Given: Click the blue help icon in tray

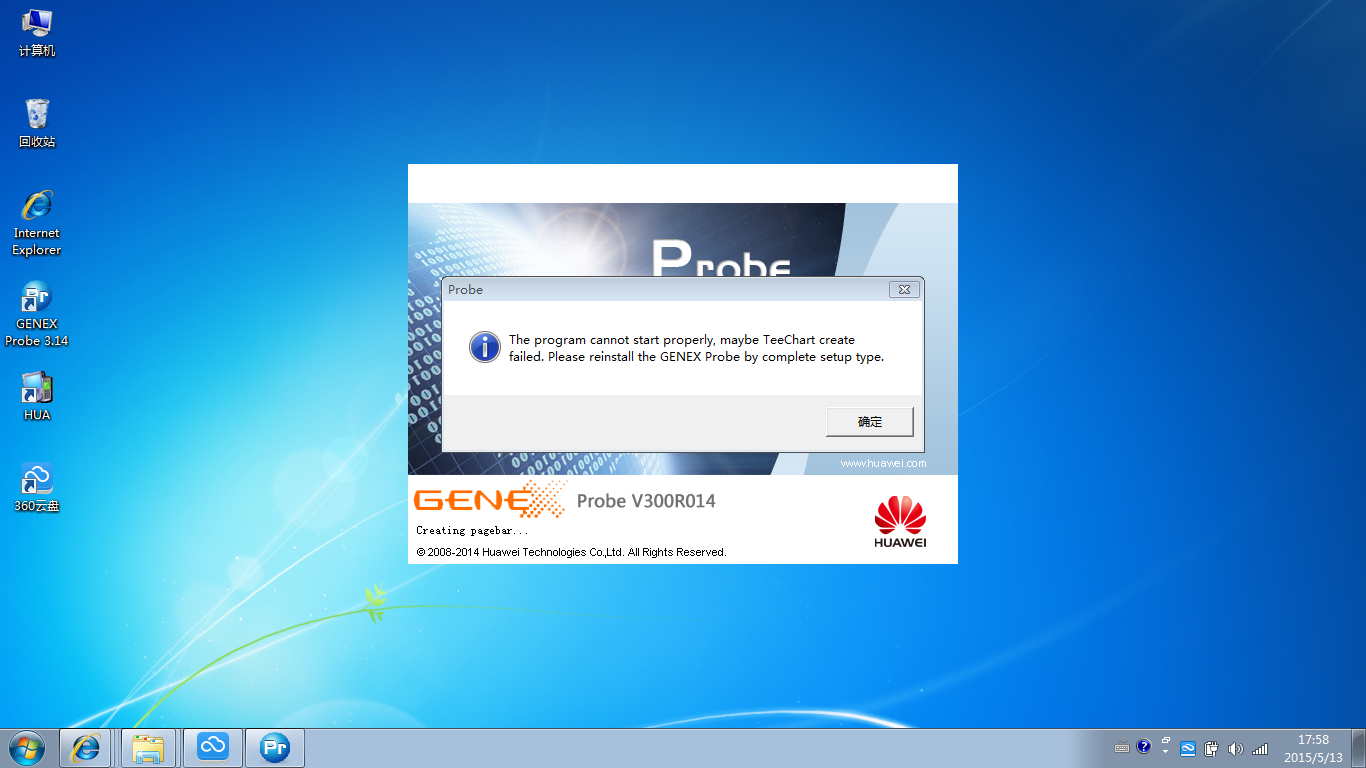Looking at the screenshot, I should (1144, 748).
